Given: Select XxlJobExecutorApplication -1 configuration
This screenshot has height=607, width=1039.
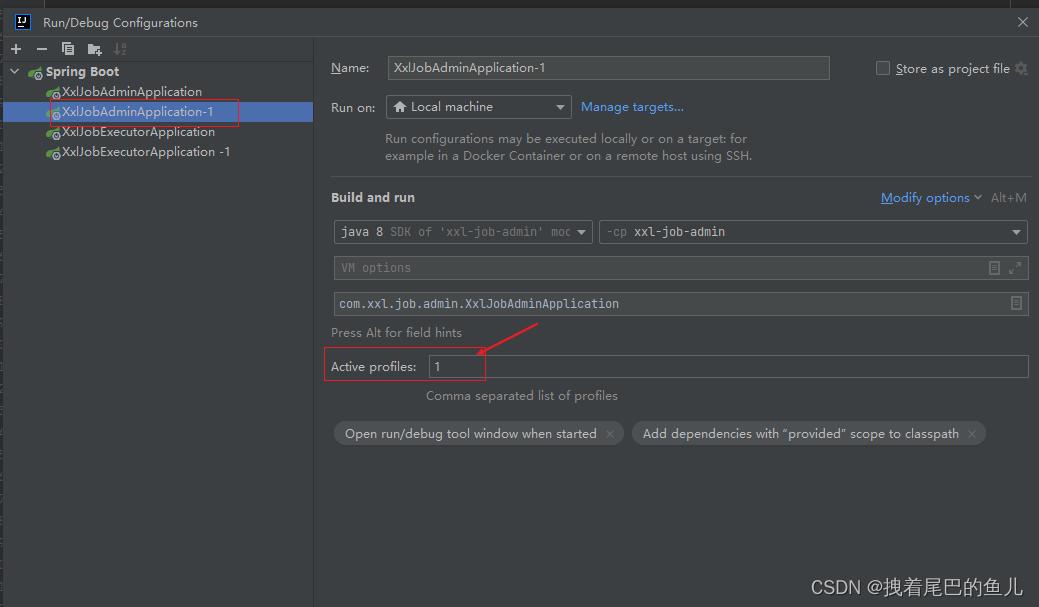Looking at the screenshot, I should click(146, 152).
